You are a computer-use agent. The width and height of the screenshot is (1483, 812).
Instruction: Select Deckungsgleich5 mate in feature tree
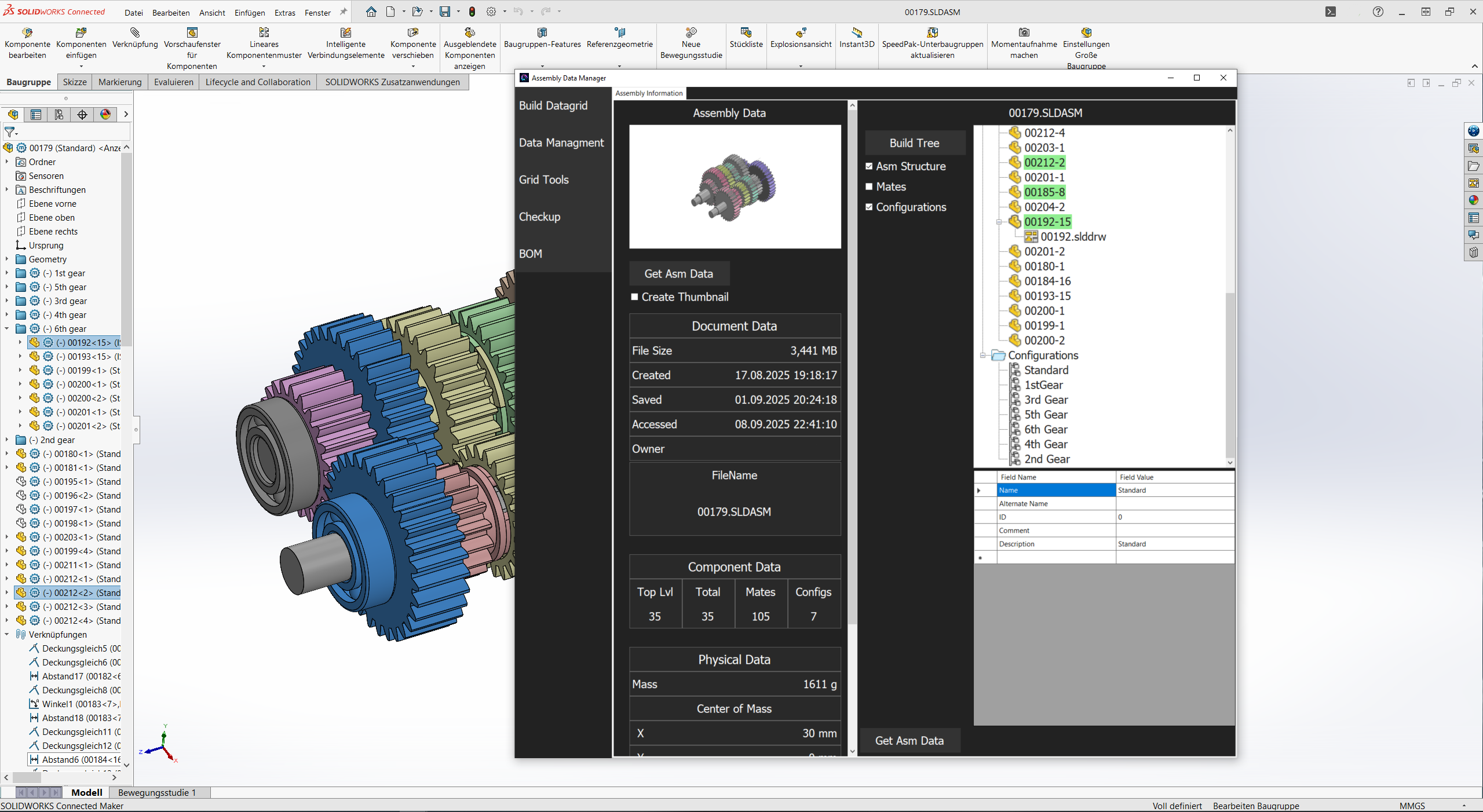pyautogui.click(x=75, y=649)
